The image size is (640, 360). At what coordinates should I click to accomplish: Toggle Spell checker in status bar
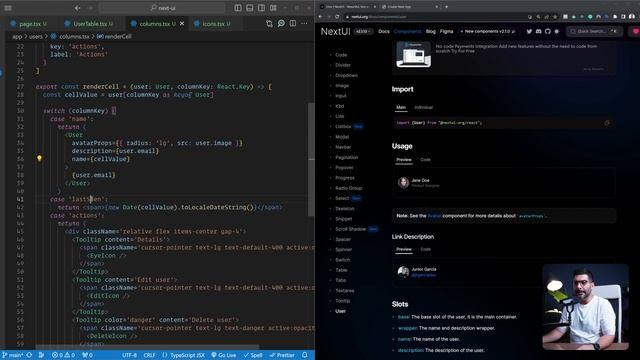[253, 355]
